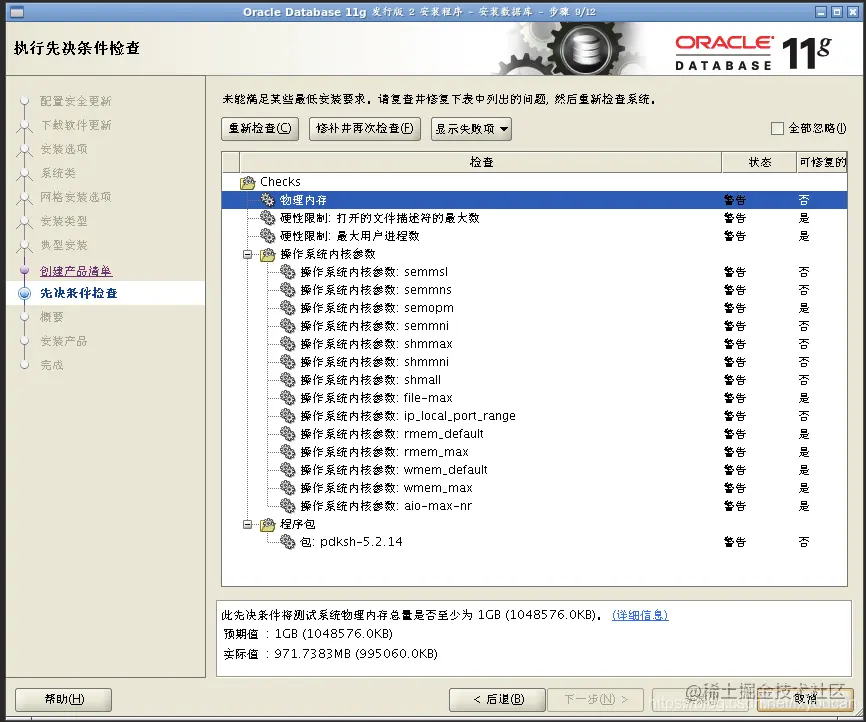Select the 先决条件检查 step in sidebar
The width and height of the screenshot is (866, 722).
tap(78, 293)
